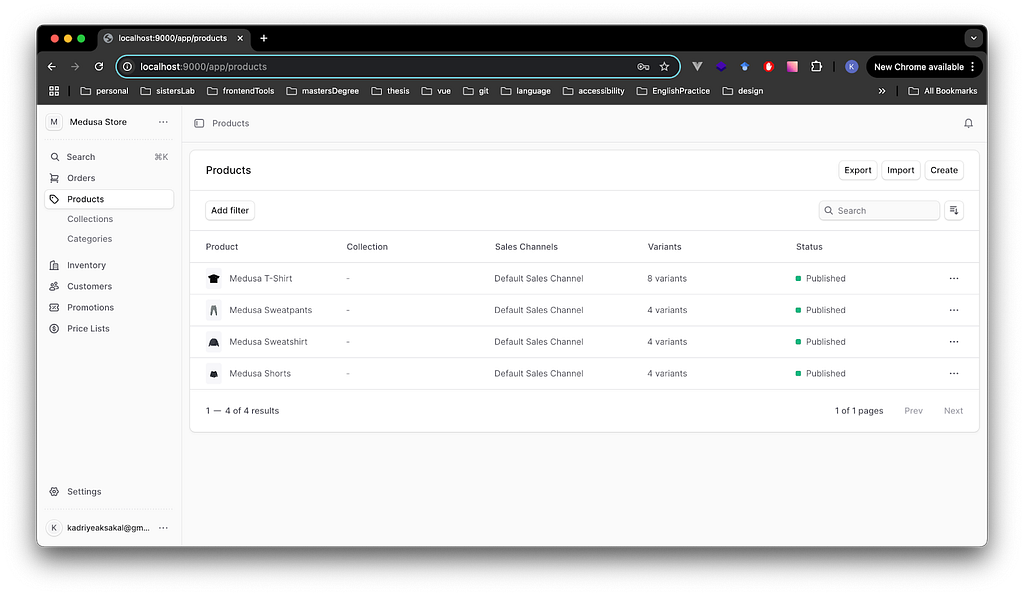Open the password key icon
1024x595 pixels.
click(x=643, y=67)
